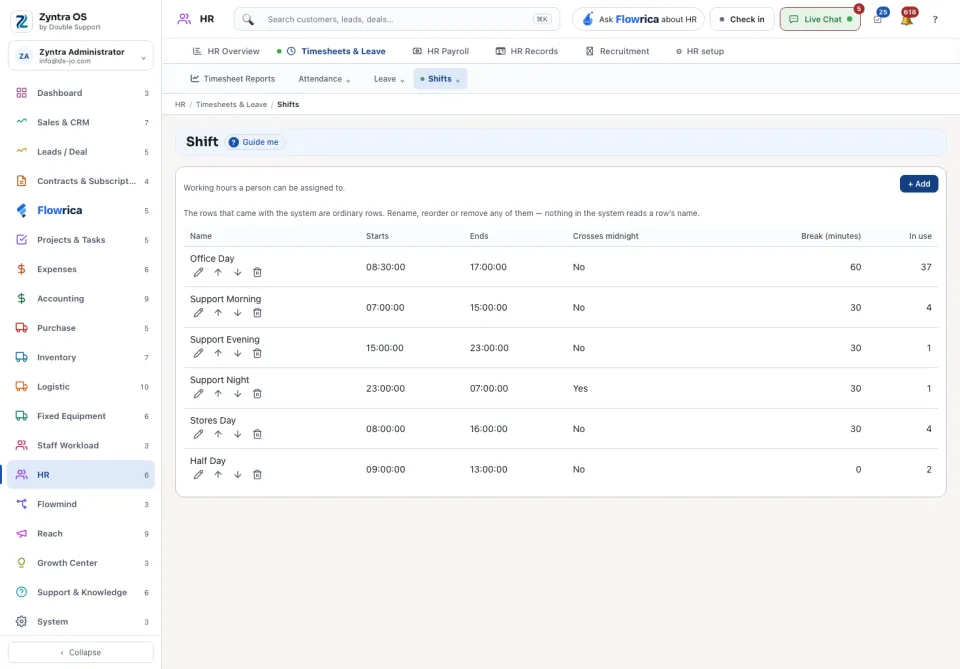Delete the Half Day shift
The height and width of the screenshot is (669, 960).
pyautogui.click(x=257, y=474)
